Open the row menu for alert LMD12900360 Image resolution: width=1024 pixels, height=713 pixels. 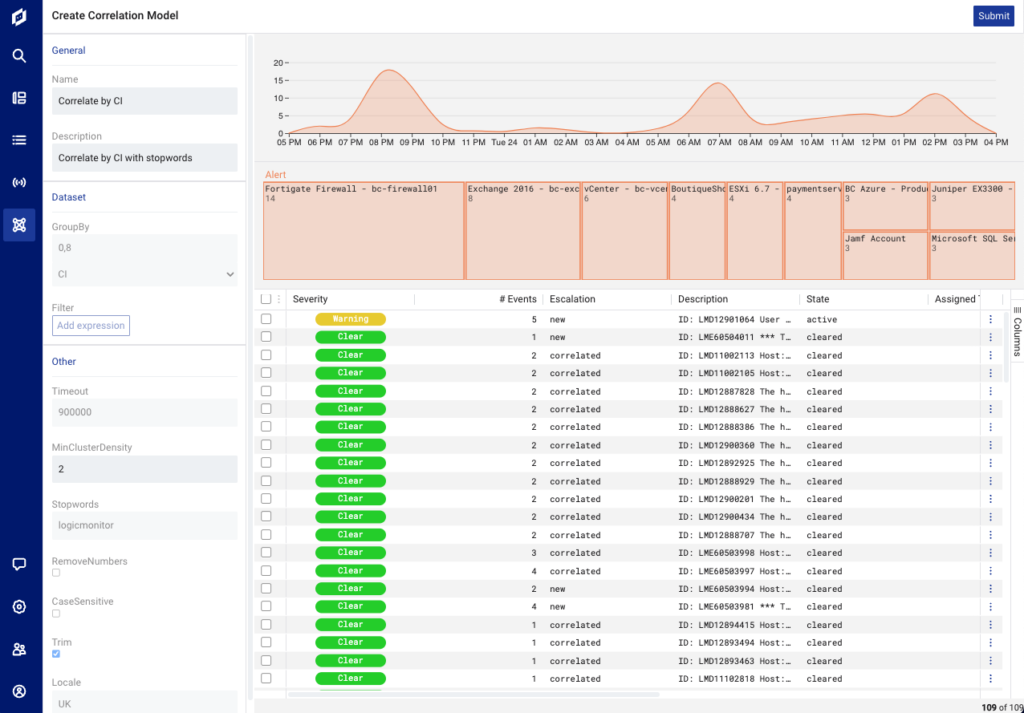991,445
